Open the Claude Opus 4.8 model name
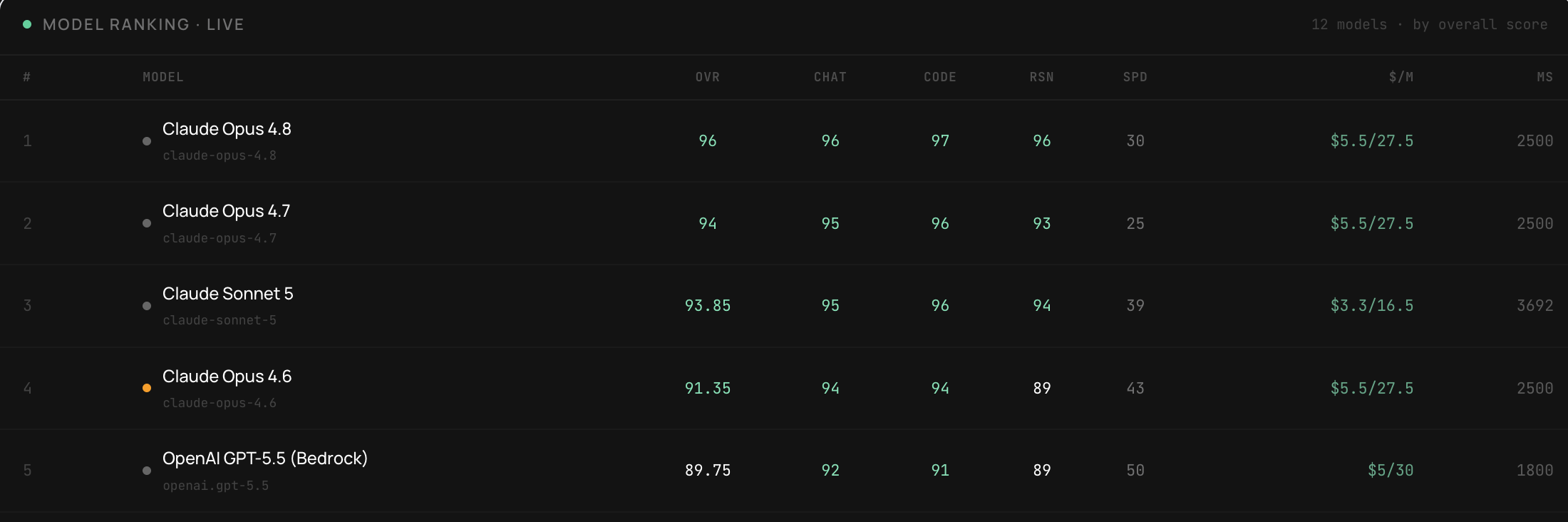 pos(227,129)
